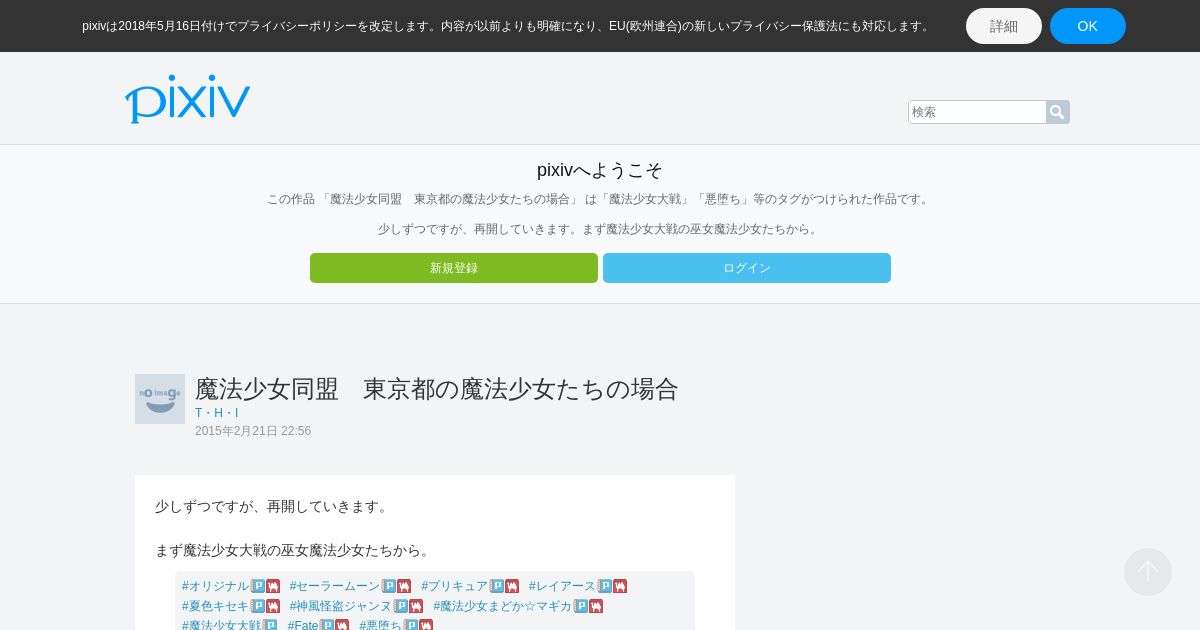This screenshot has width=1200, height=630.
Task: Click blue P icon beside #セーラームーン
Action: [x=389, y=586]
